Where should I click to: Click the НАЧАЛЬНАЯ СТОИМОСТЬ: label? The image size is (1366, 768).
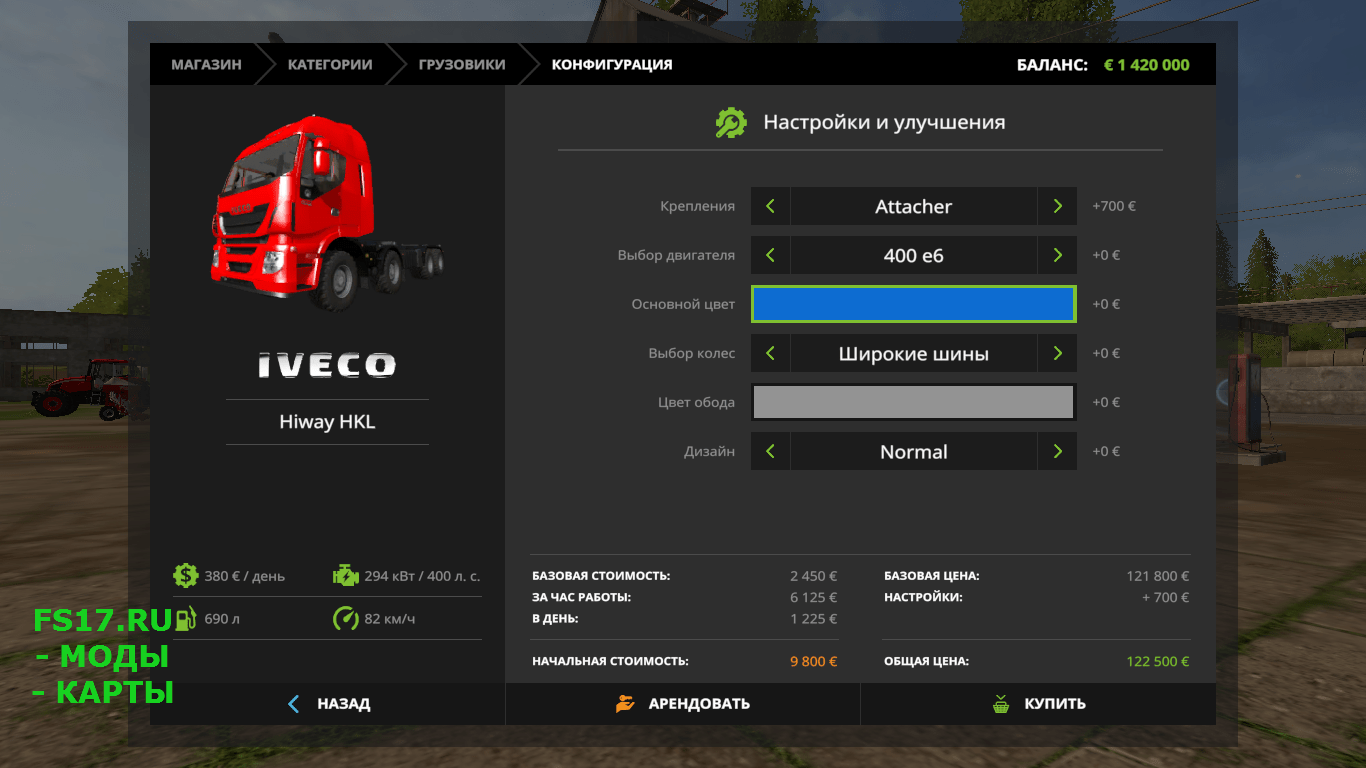[610, 661]
